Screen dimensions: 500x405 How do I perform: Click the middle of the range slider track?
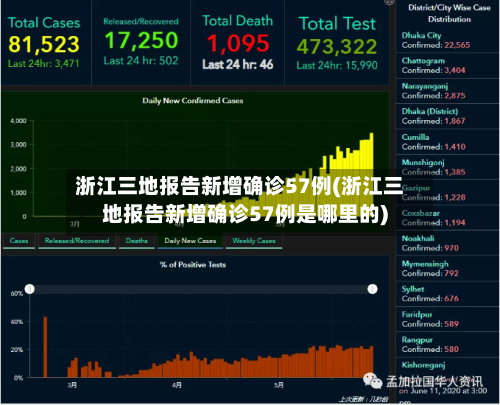point(201,289)
